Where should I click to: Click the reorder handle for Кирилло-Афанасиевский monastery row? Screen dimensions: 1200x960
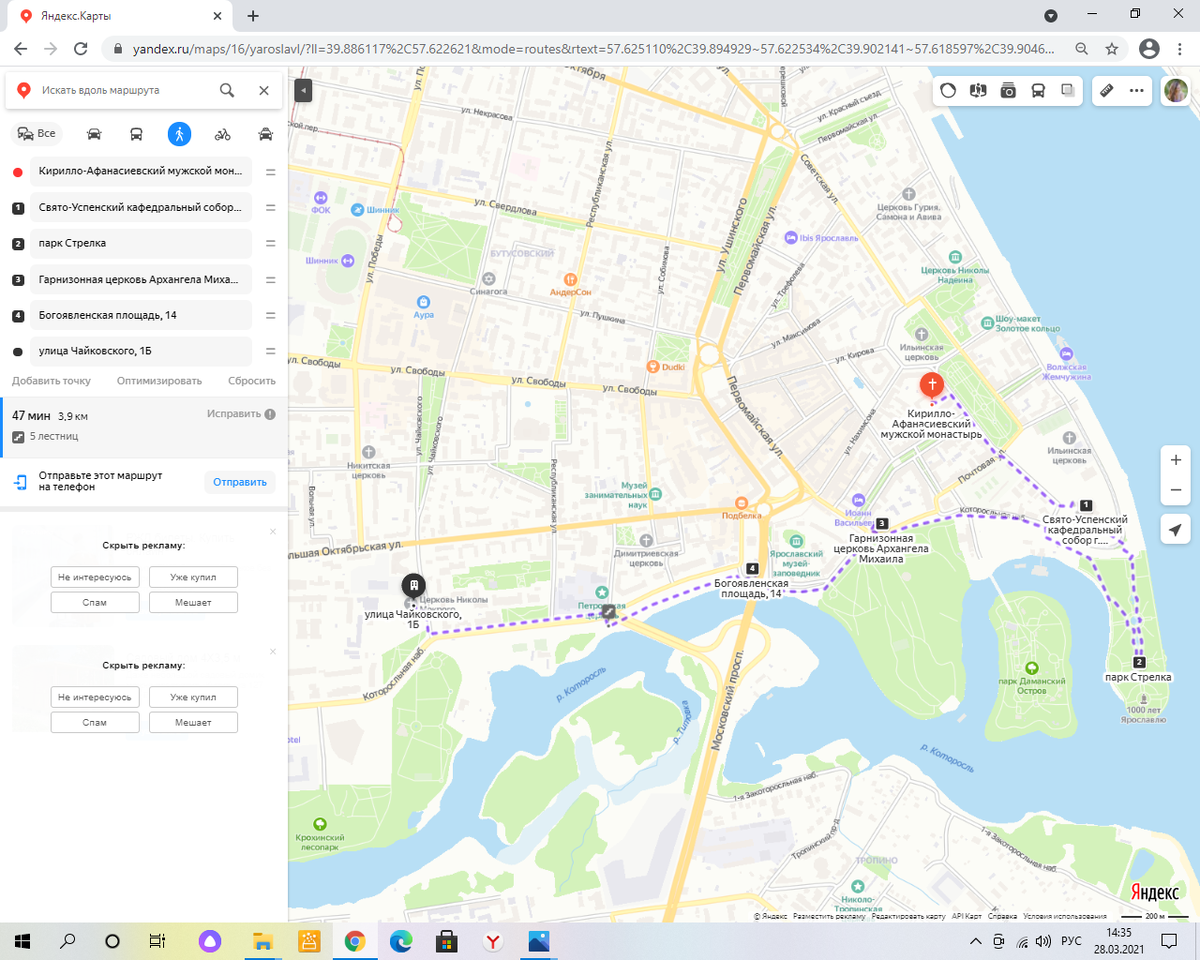pyautogui.click(x=270, y=171)
